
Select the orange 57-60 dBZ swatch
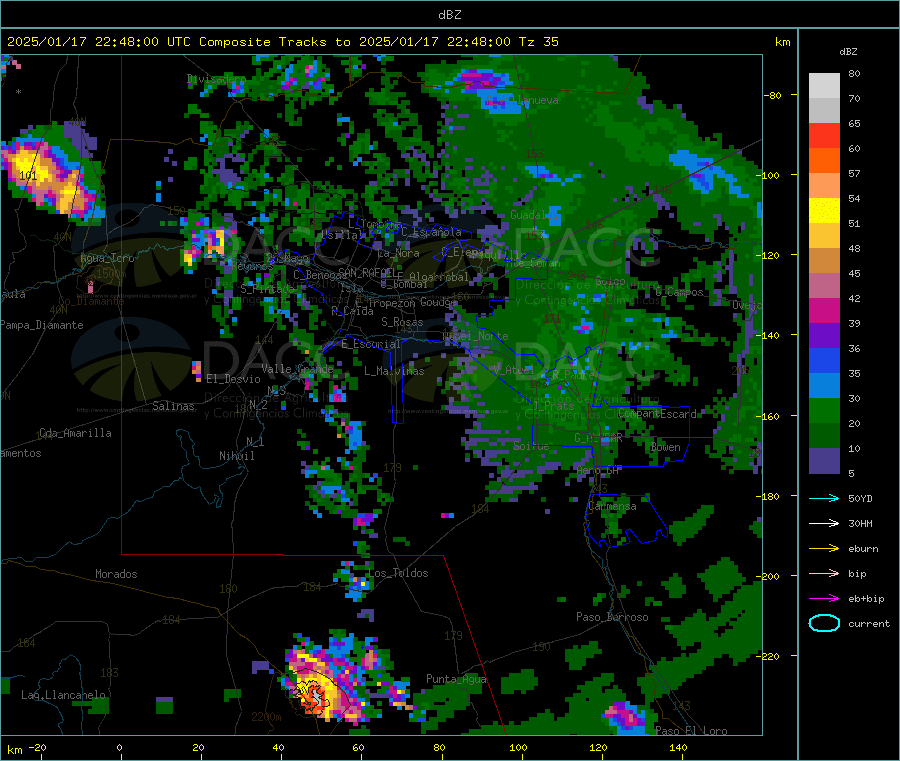tap(824, 161)
